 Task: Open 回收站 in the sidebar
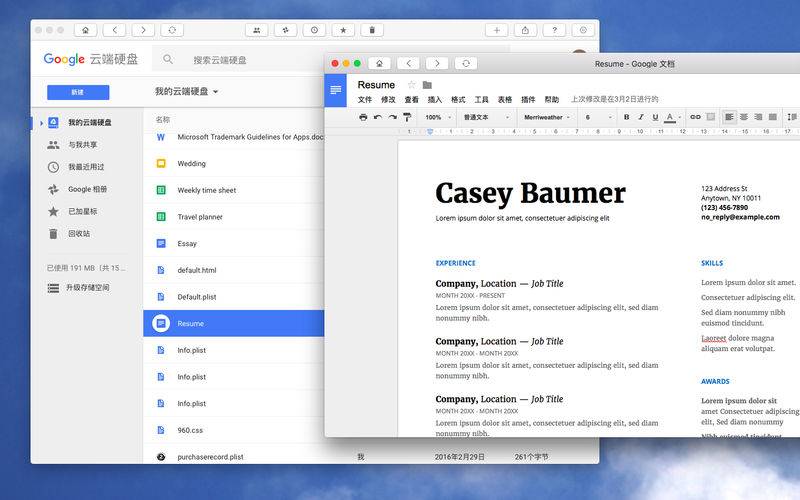(79, 234)
